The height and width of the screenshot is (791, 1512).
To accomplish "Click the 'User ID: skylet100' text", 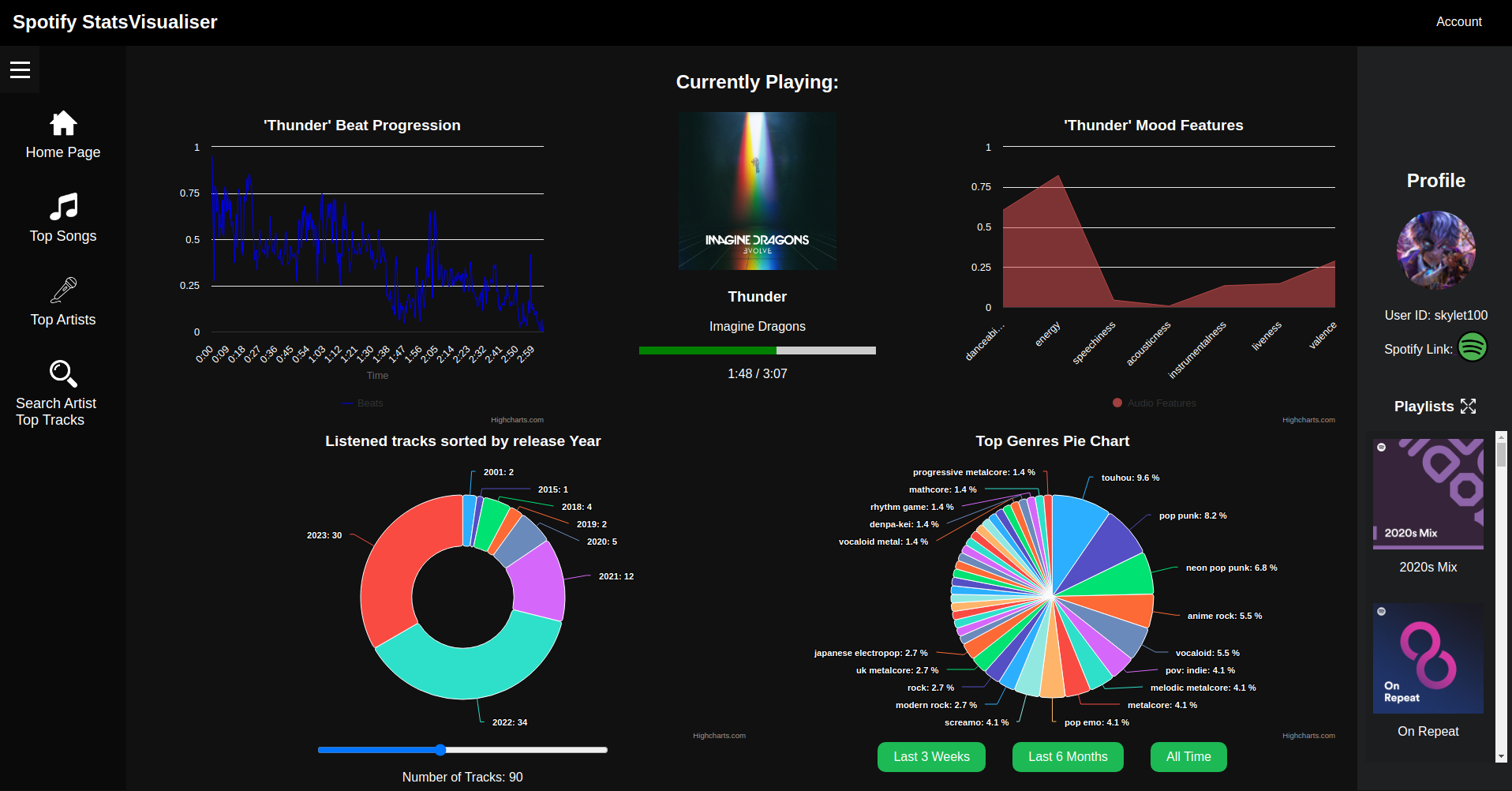I will tap(1436, 315).
